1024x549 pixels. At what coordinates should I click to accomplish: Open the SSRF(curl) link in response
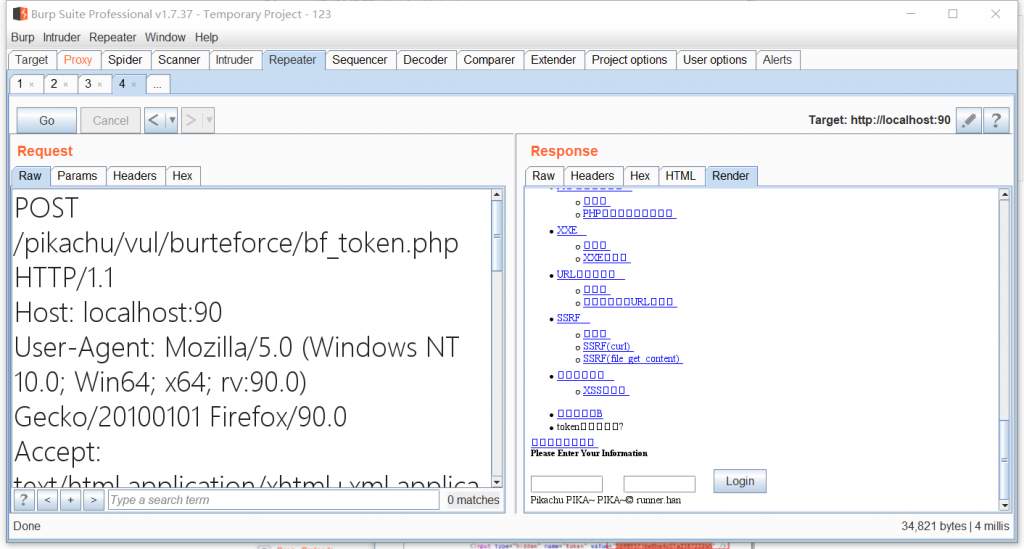coord(607,346)
